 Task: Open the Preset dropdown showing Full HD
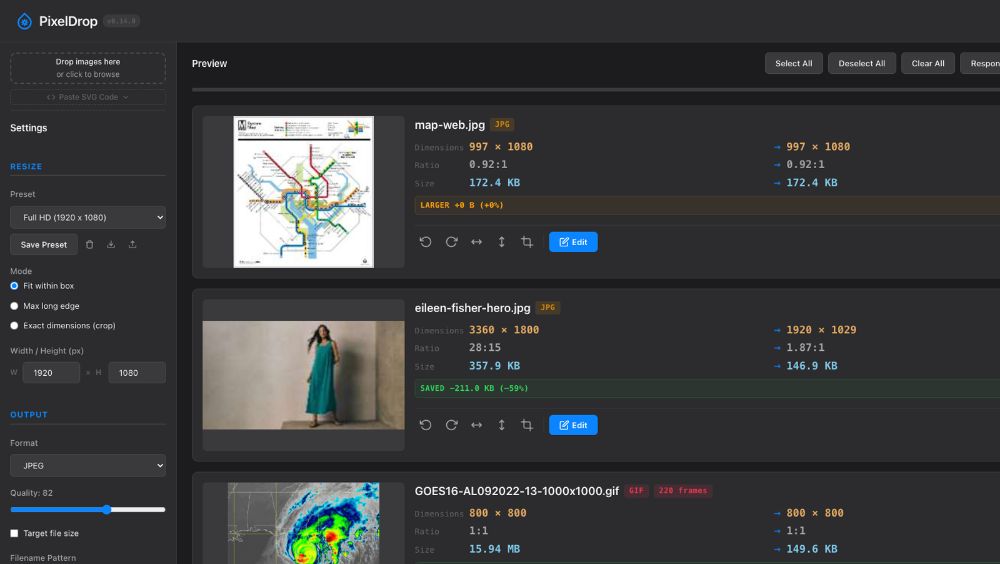point(88,218)
